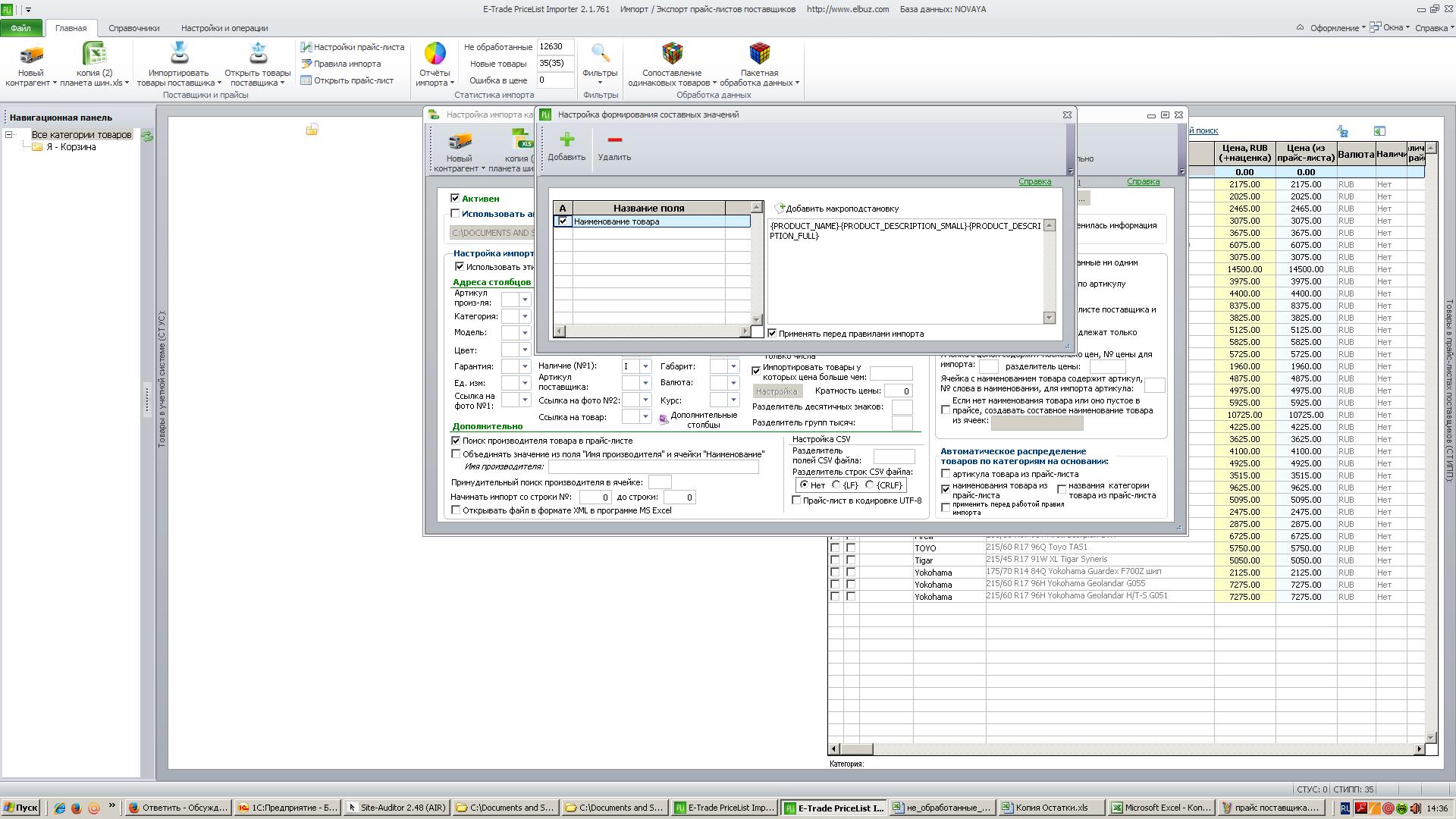Open the Курс dropdown
Screen dimensions: 1456x819
tap(733, 400)
